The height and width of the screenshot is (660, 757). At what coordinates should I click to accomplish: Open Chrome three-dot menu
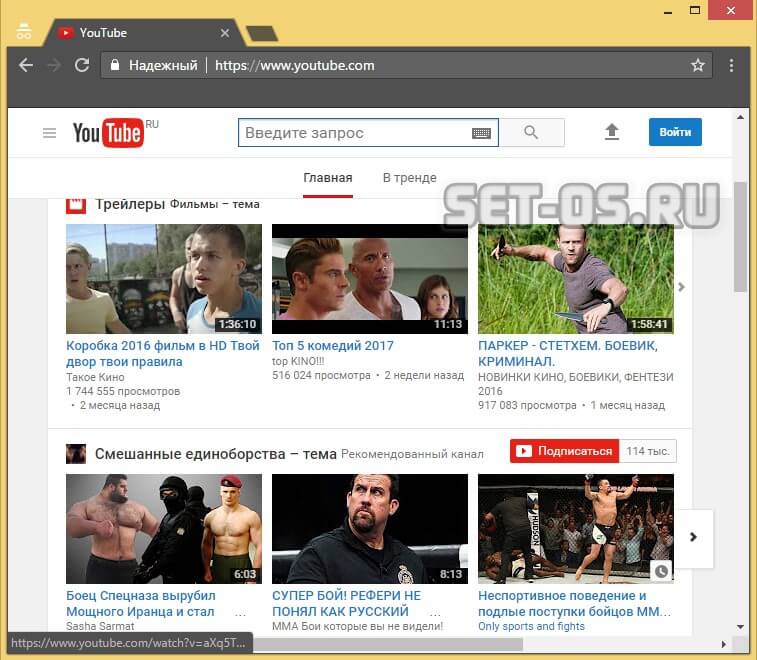coord(732,65)
